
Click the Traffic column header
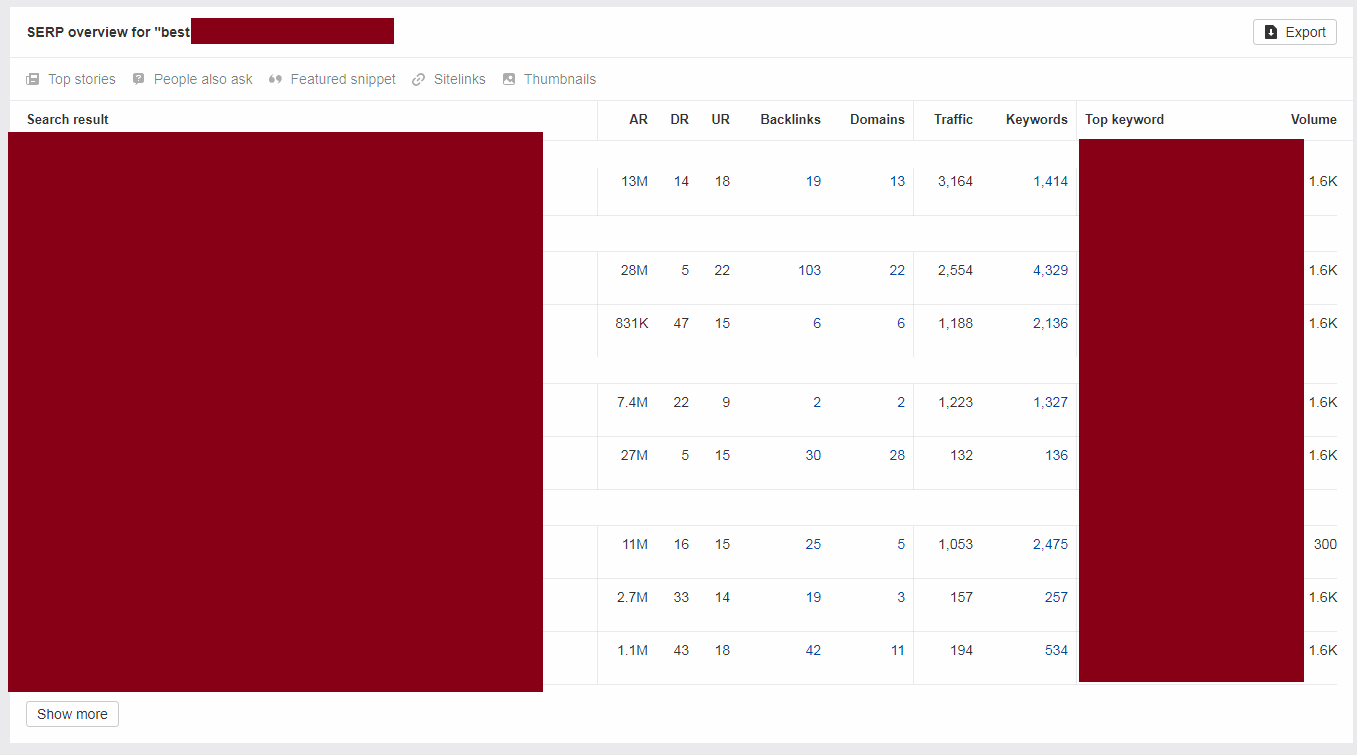pyautogui.click(x=953, y=119)
